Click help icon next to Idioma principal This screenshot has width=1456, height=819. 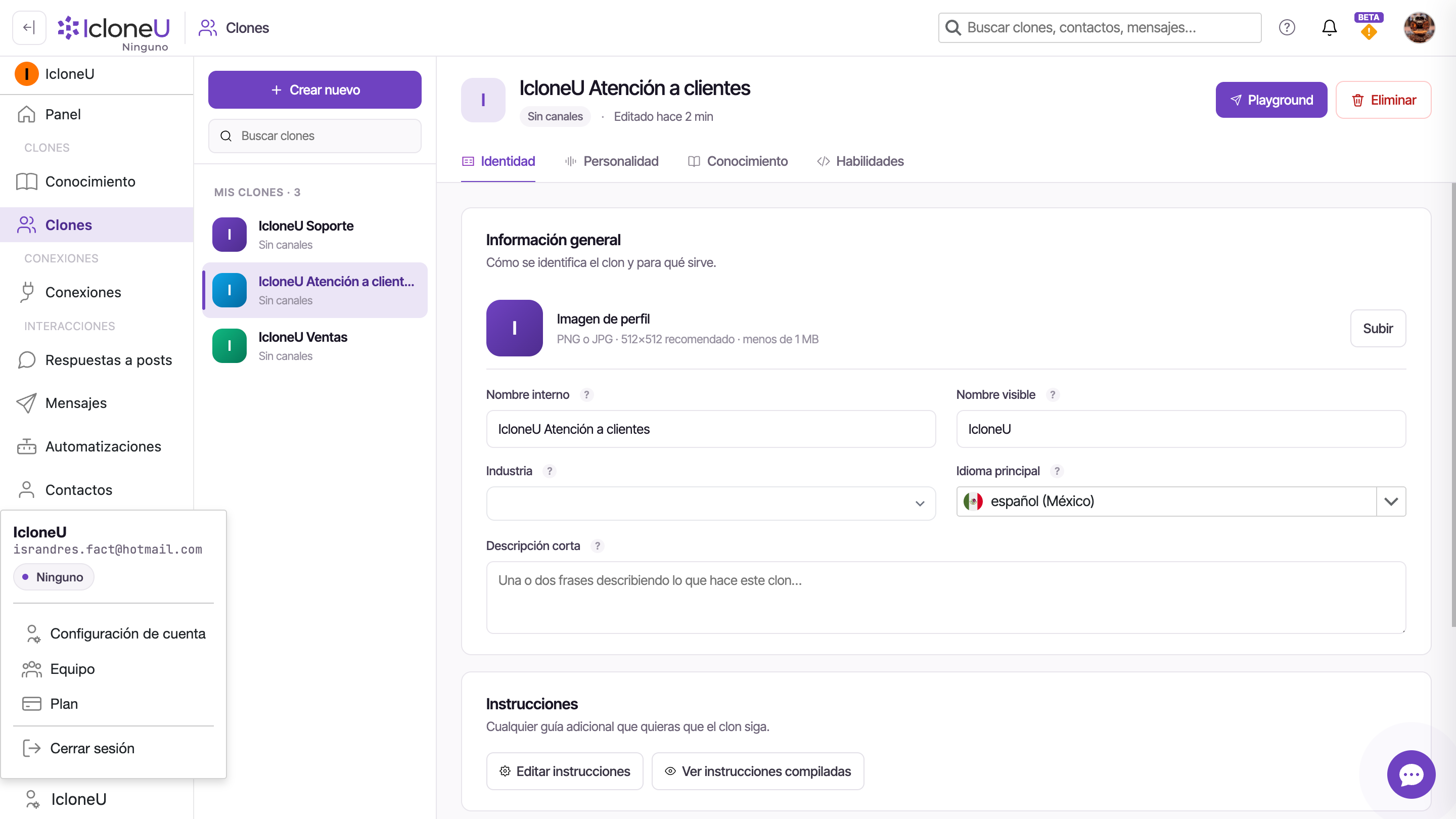(1057, 471)
